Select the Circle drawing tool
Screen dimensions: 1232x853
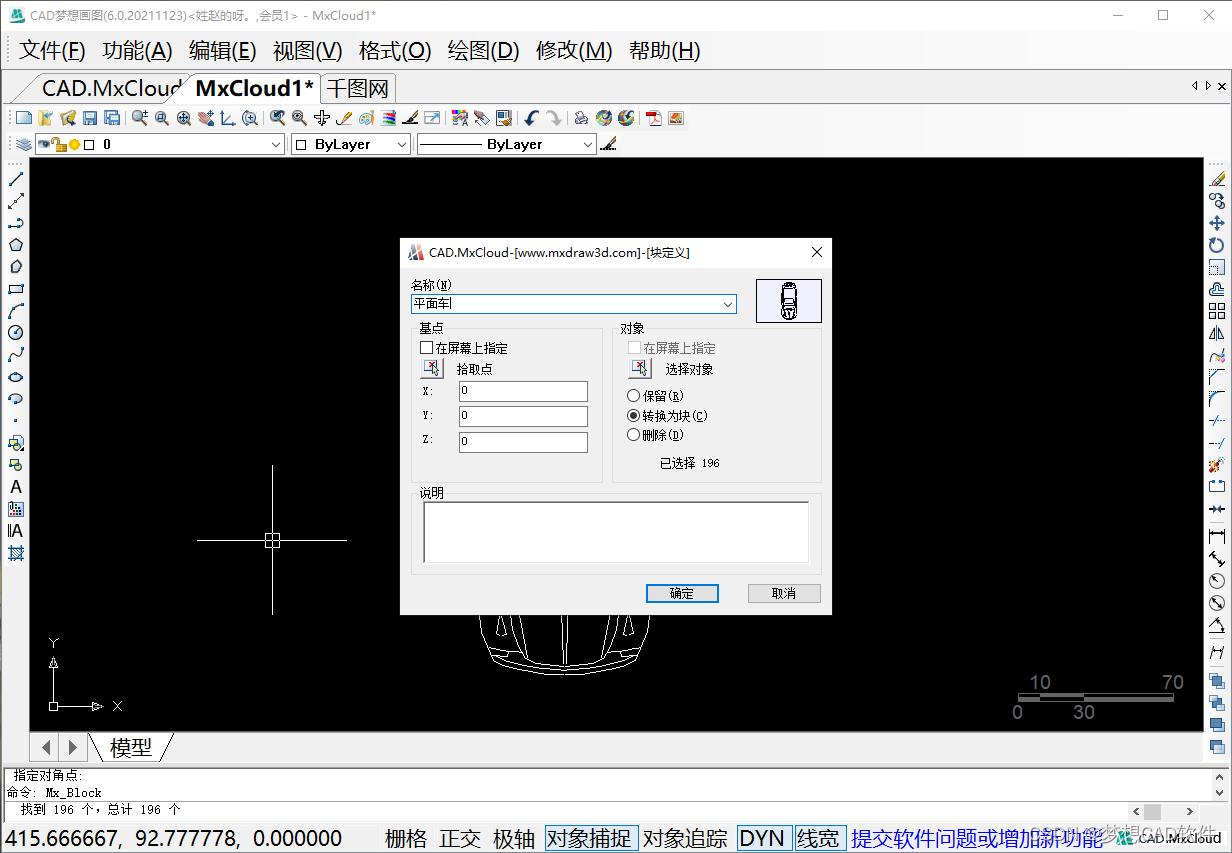[16, 333]
